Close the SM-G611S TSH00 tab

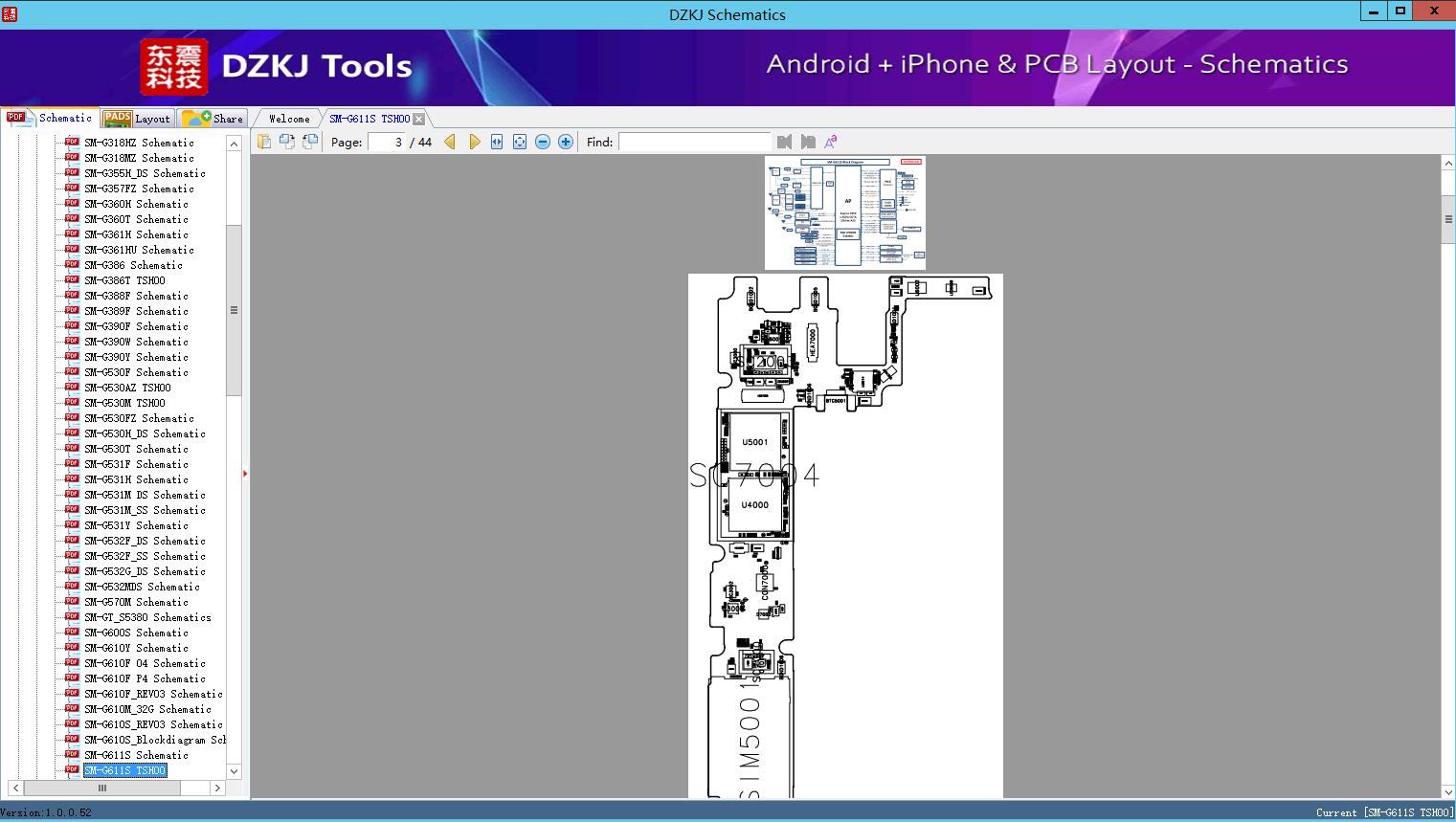pyautogui.click(x=419, y=120)
